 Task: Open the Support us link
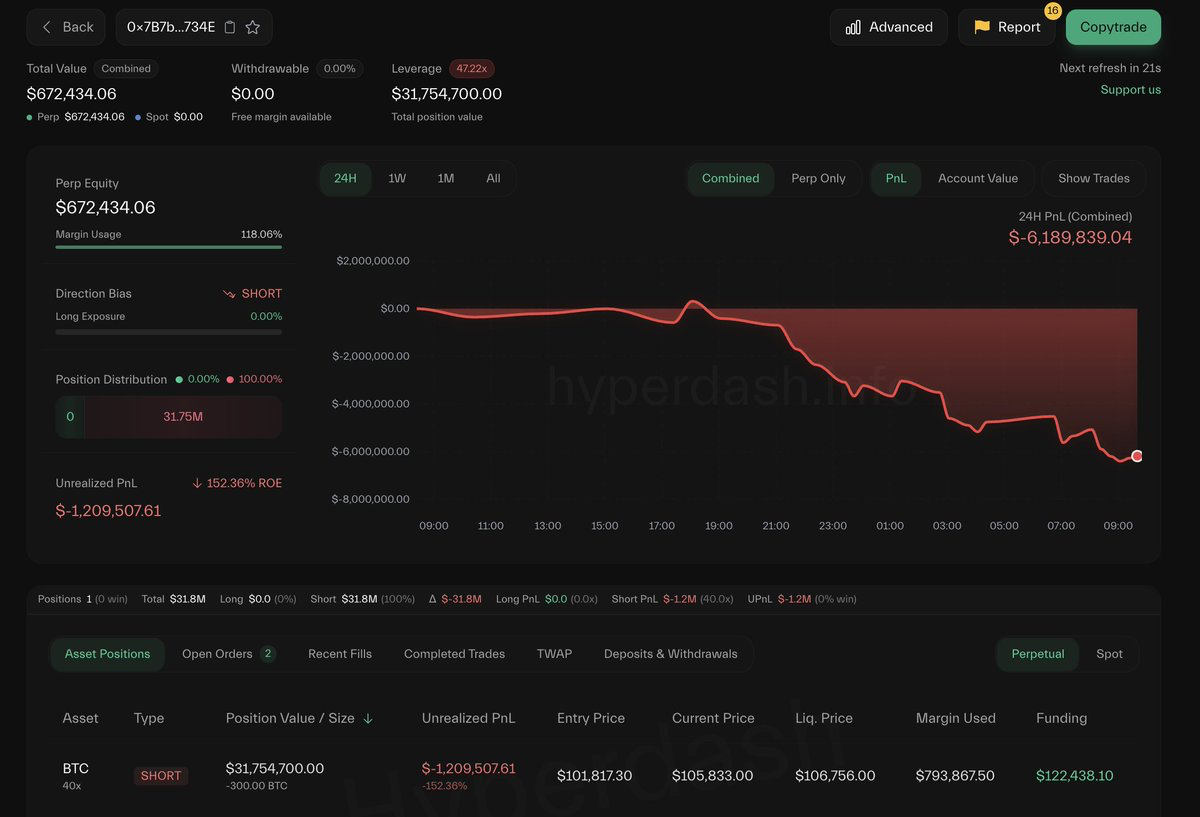1130,90
